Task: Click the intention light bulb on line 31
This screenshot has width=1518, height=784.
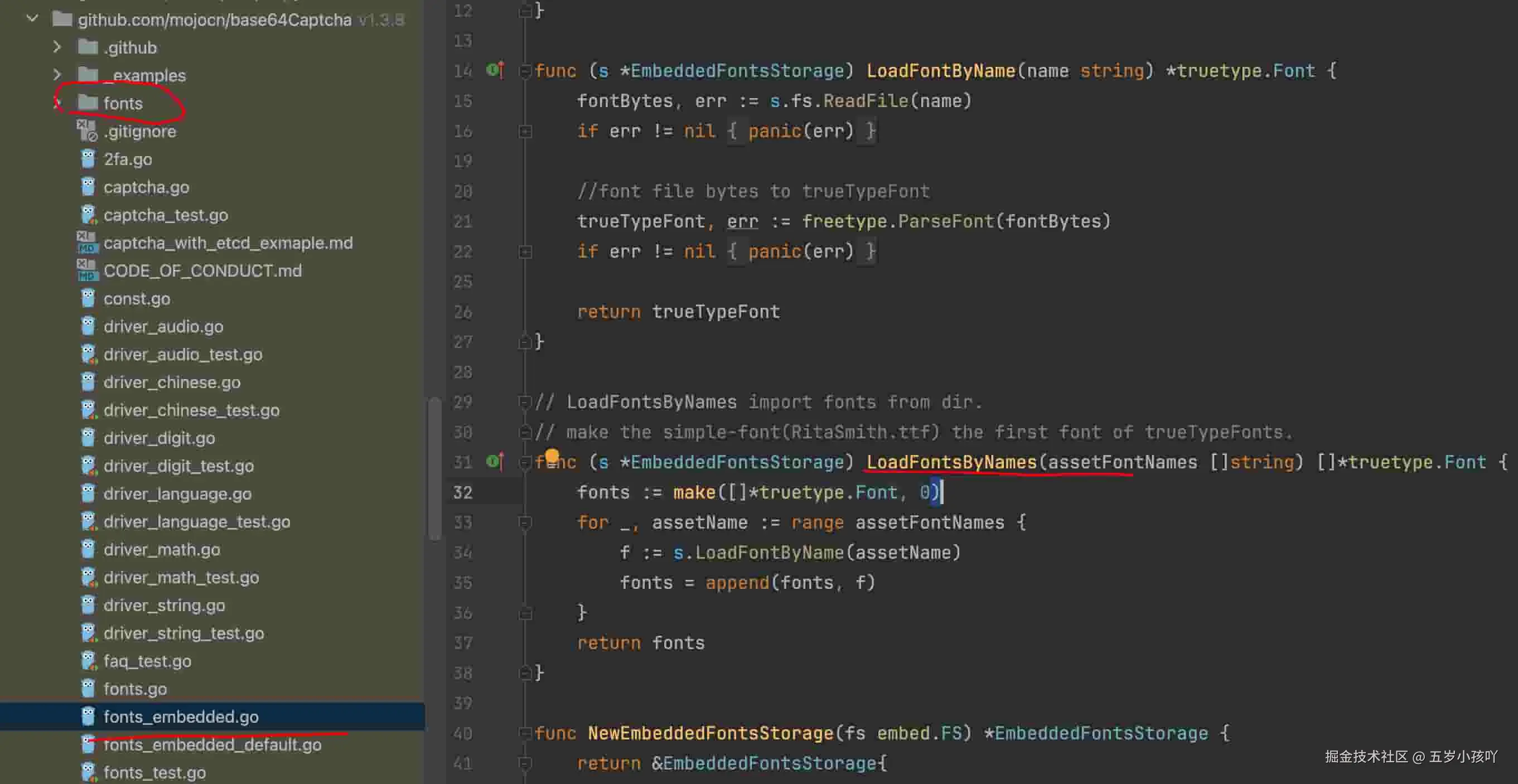Action: pos(552,457)
